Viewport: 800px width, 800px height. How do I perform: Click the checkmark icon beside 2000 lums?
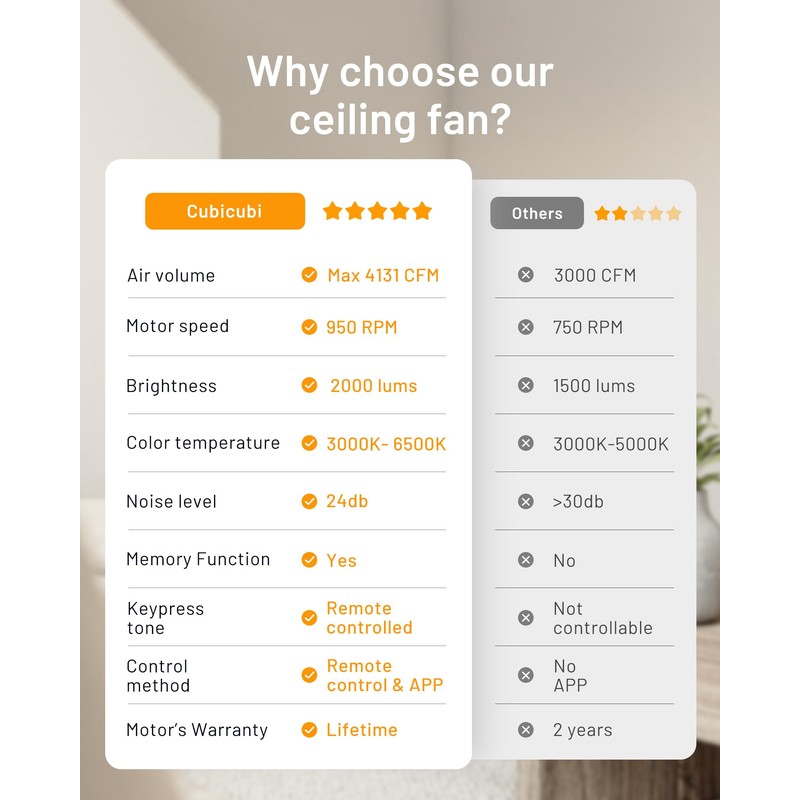click(310, 385)
